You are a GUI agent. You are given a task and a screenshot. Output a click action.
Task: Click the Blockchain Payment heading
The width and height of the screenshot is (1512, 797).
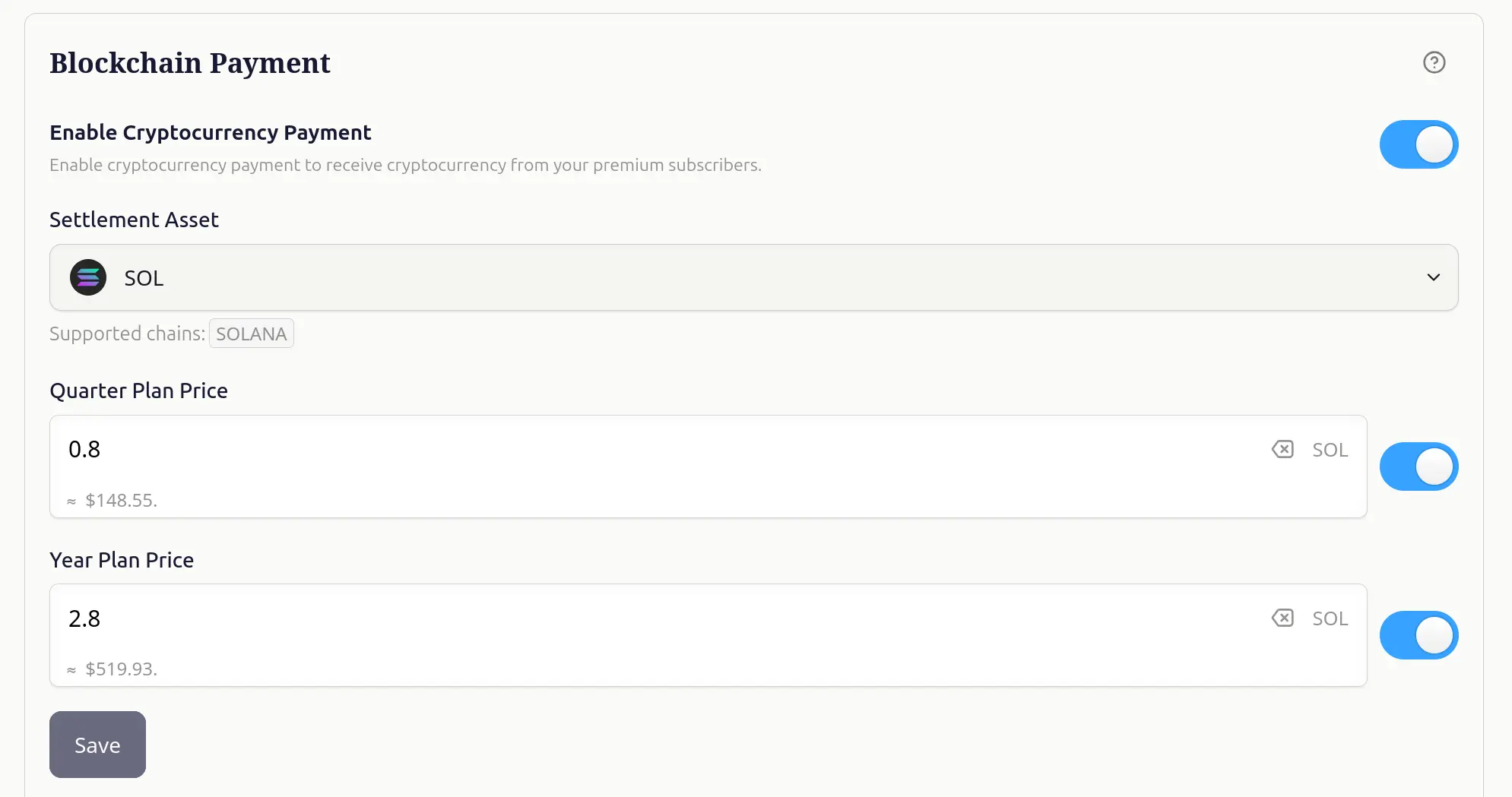pos(190,63)
